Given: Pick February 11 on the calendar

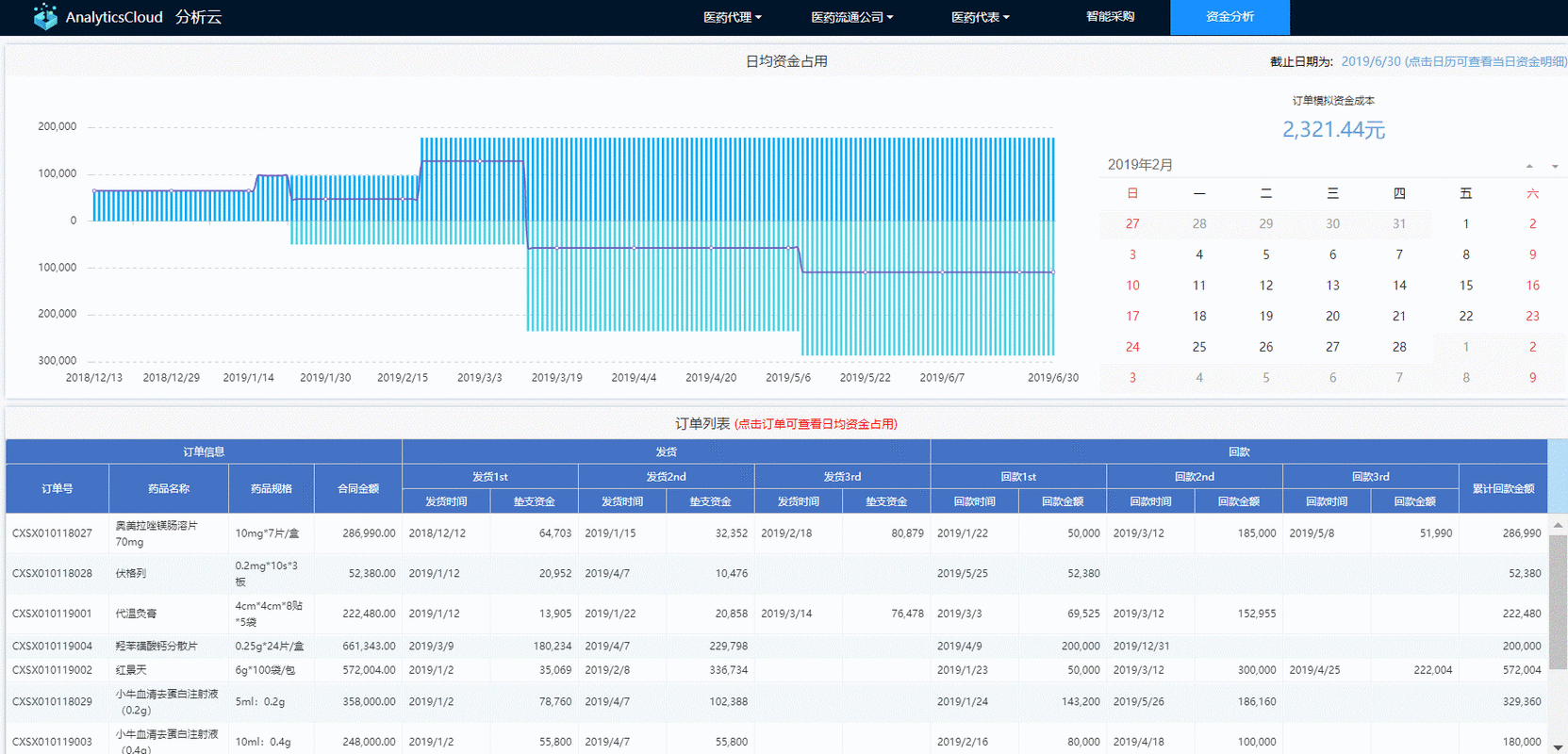Looking at the screenshot, I should 1199,286.
